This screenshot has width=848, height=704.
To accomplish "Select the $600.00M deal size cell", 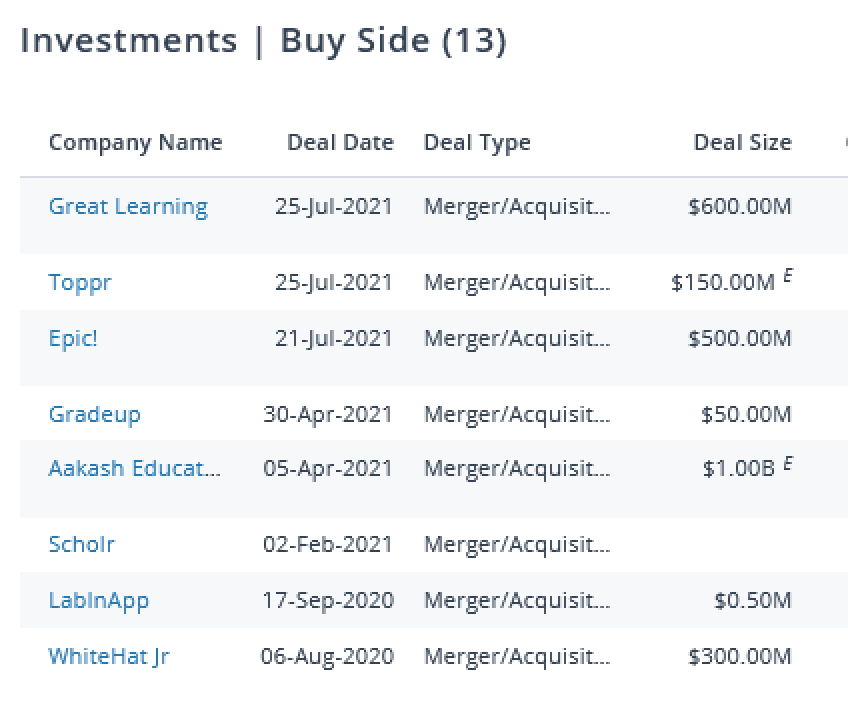I will [x=739, y=207].
